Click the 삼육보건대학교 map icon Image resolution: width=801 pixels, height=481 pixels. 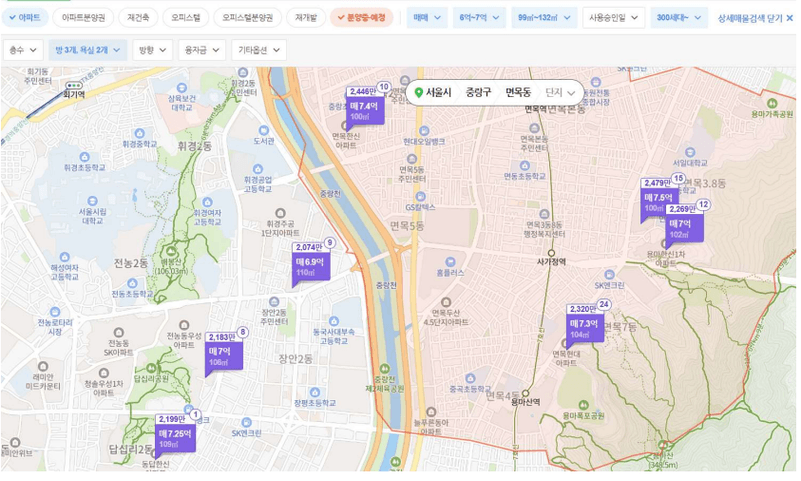point(181,88)
